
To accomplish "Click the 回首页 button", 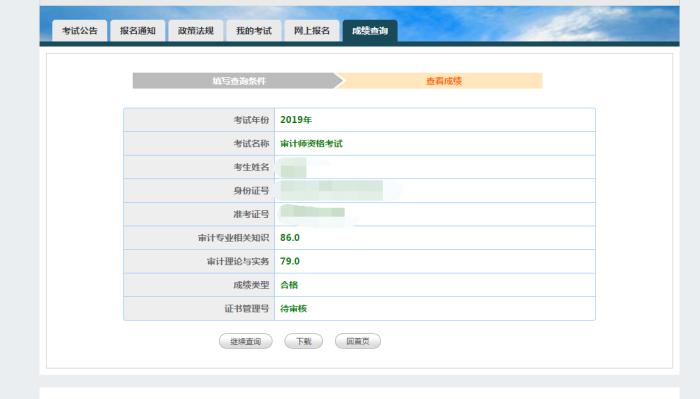I will coord(358,341).
